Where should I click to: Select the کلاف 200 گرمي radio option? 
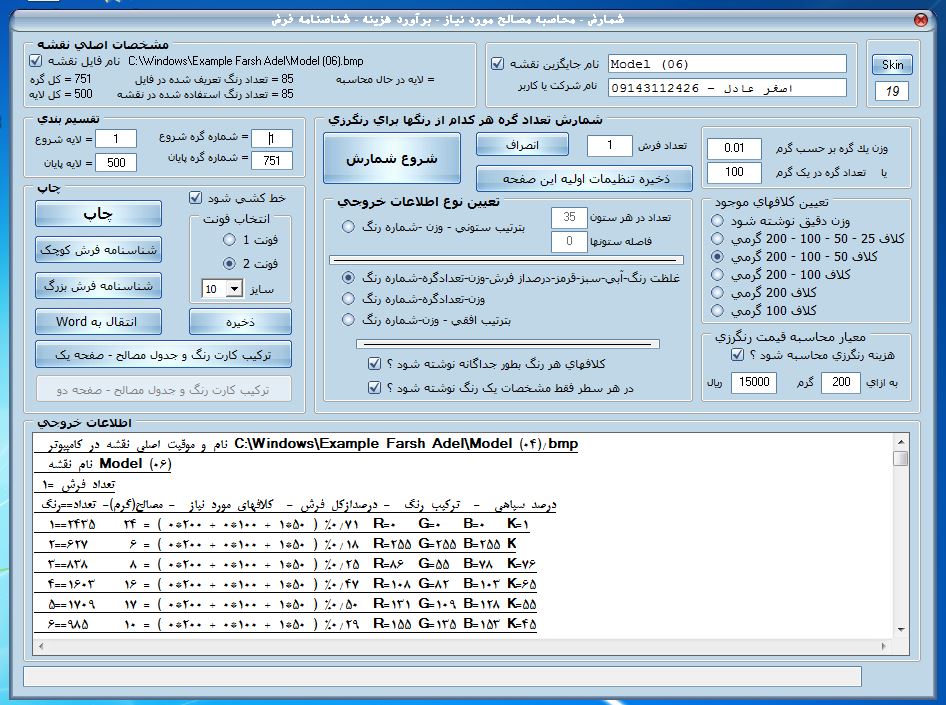tap(716, 292)
